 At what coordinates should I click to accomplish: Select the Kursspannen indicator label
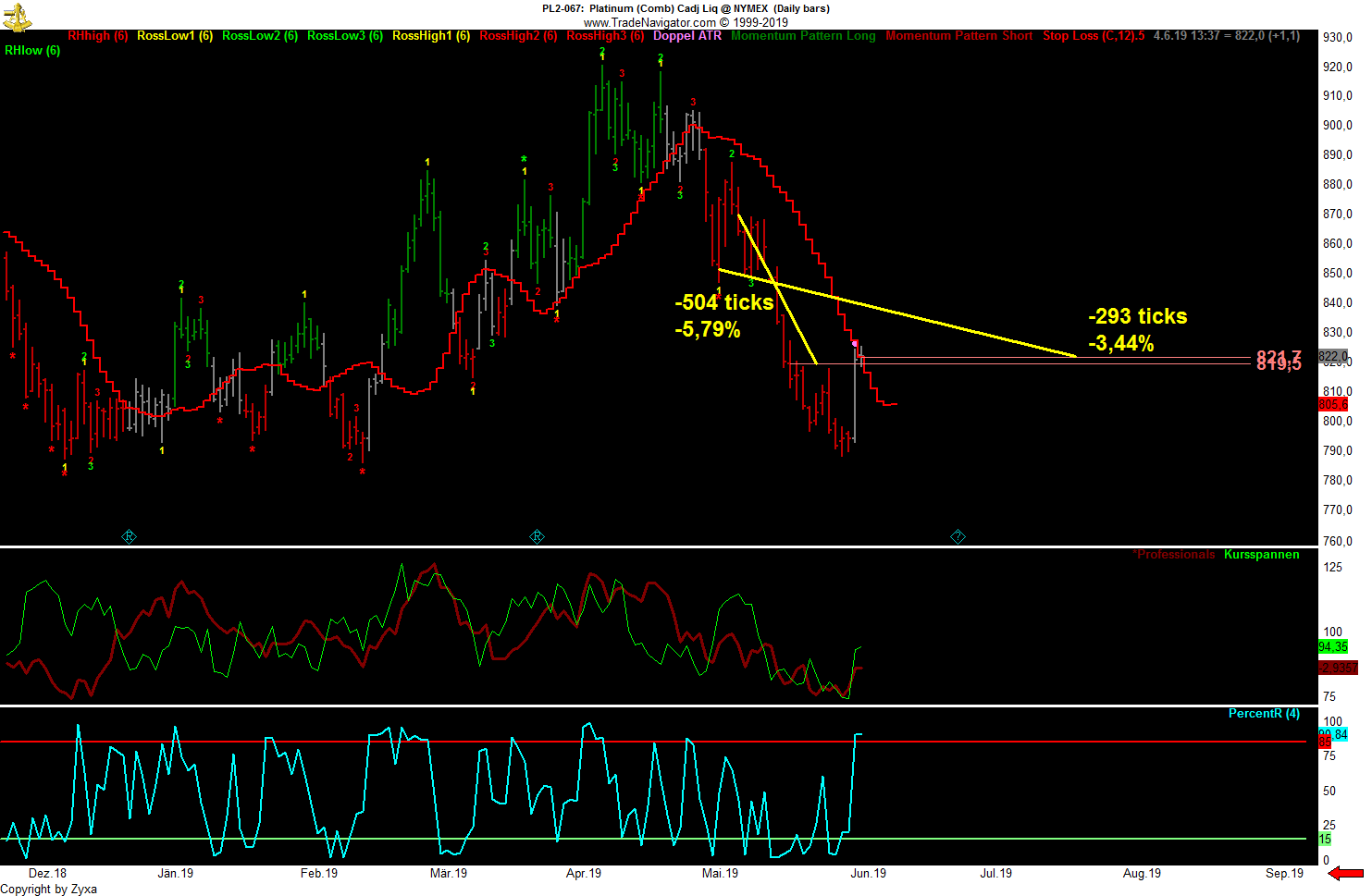(1262, 555)
